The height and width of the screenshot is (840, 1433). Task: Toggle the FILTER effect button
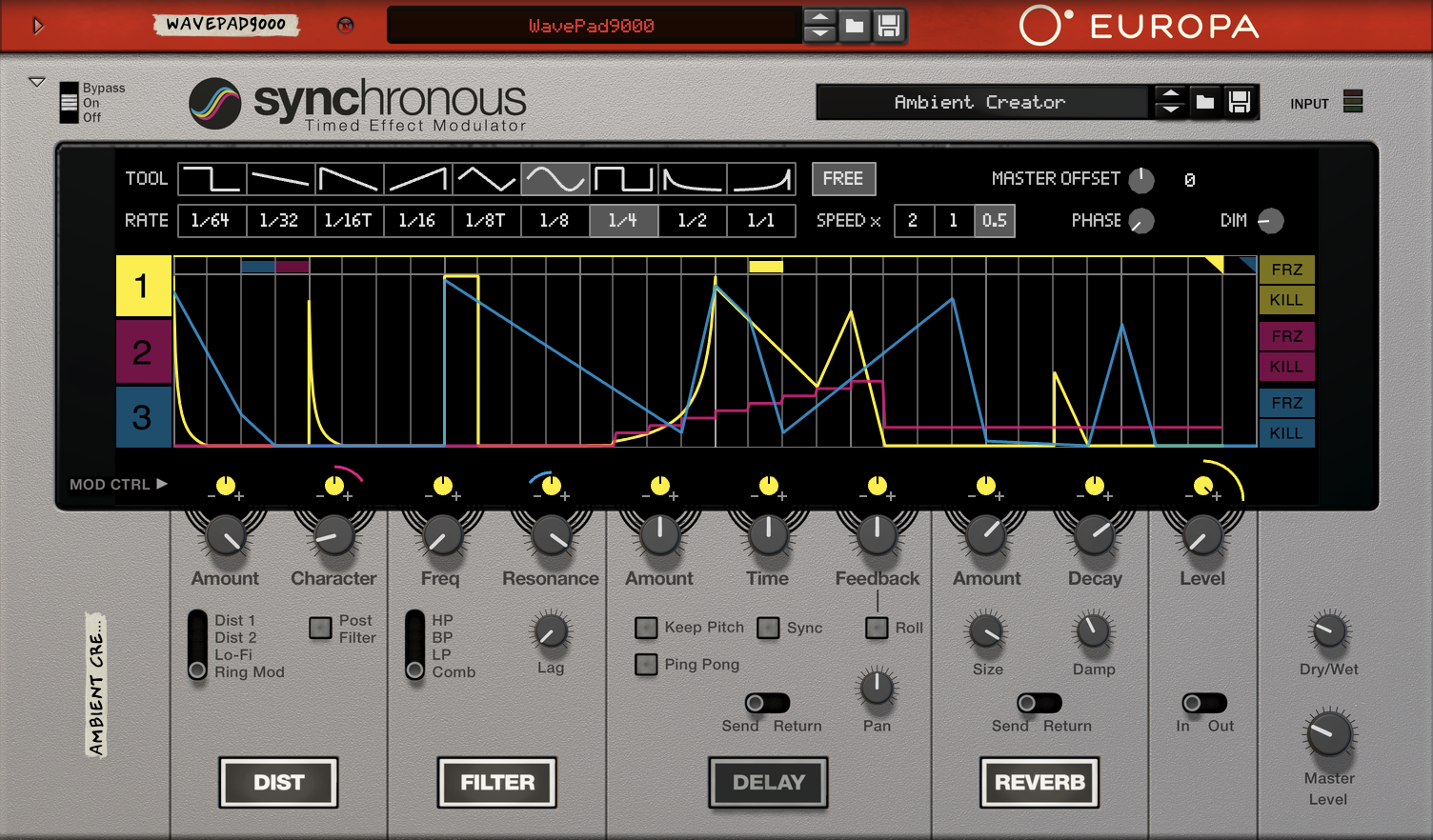click(496, 782)
